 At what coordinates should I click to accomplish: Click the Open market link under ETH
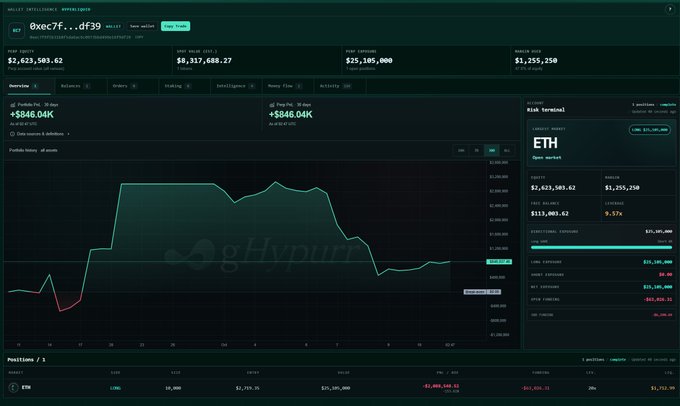546,157
